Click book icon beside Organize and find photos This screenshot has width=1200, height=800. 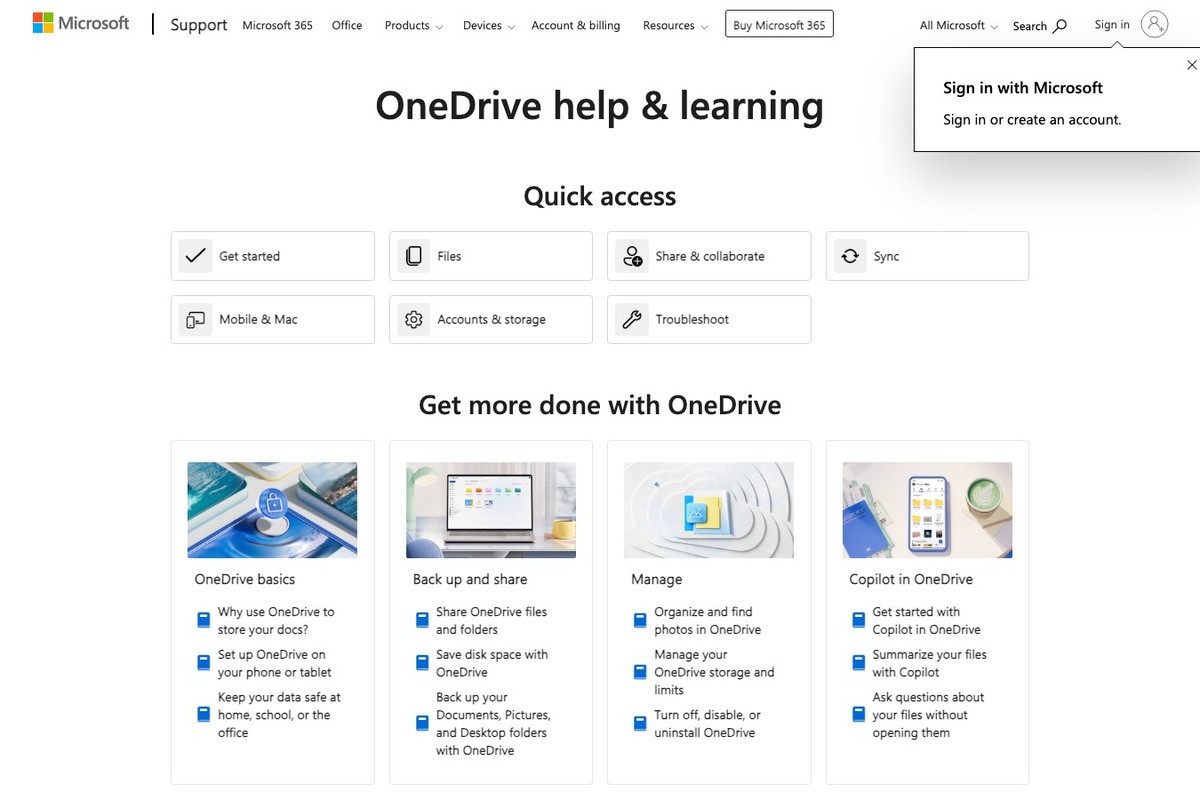coord(640,621)
